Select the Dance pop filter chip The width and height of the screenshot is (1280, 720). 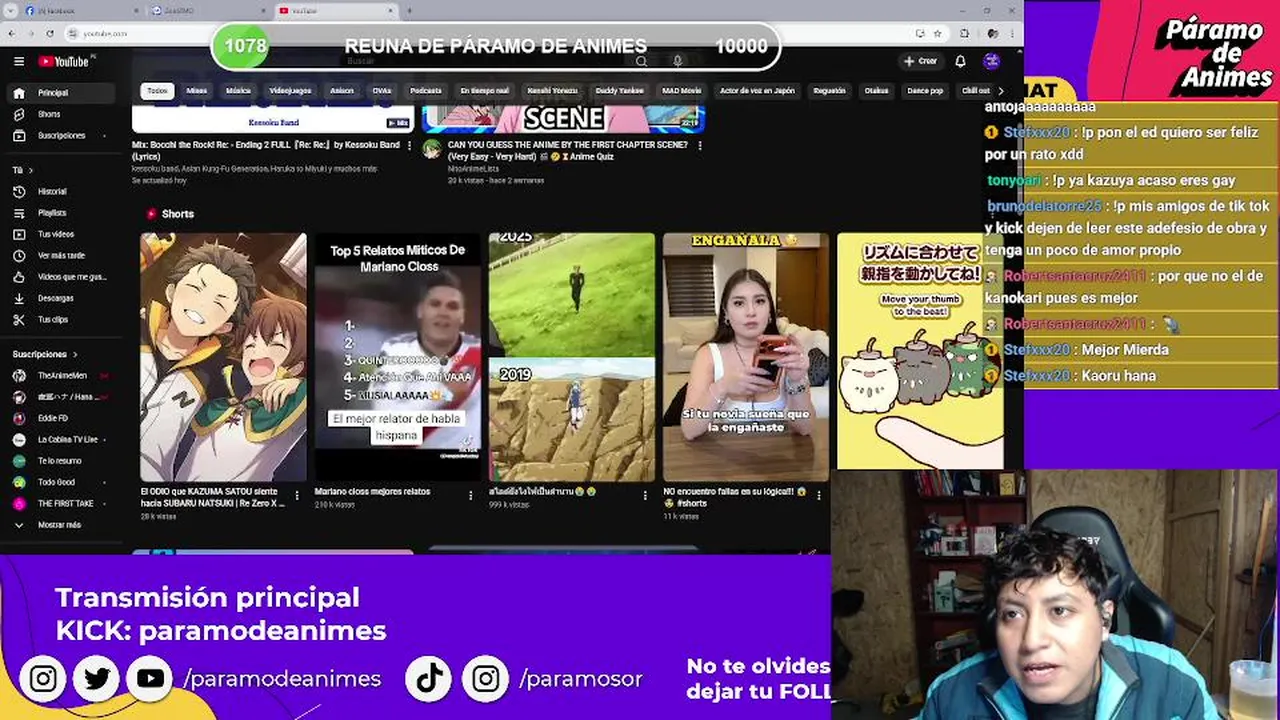925,91
